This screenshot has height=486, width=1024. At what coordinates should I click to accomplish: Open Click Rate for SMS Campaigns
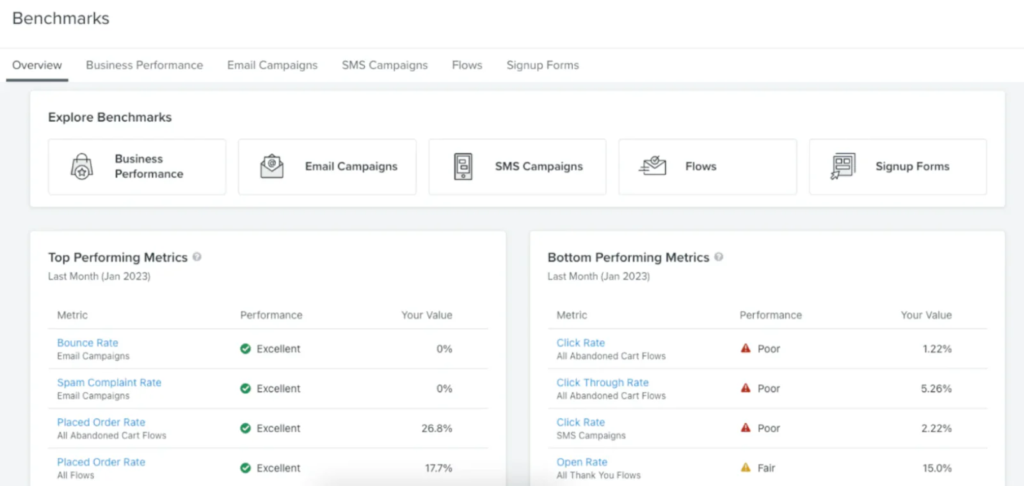tap(581, 423)
